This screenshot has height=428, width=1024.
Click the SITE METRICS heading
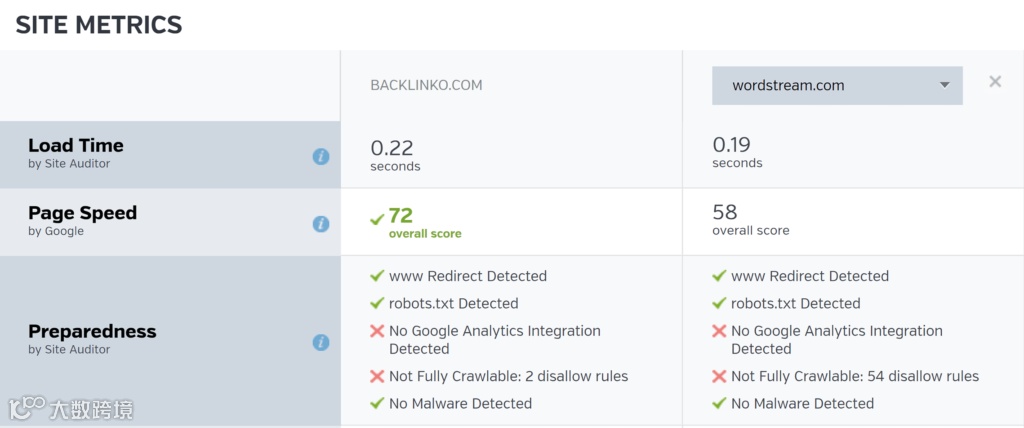pos(99,25)
